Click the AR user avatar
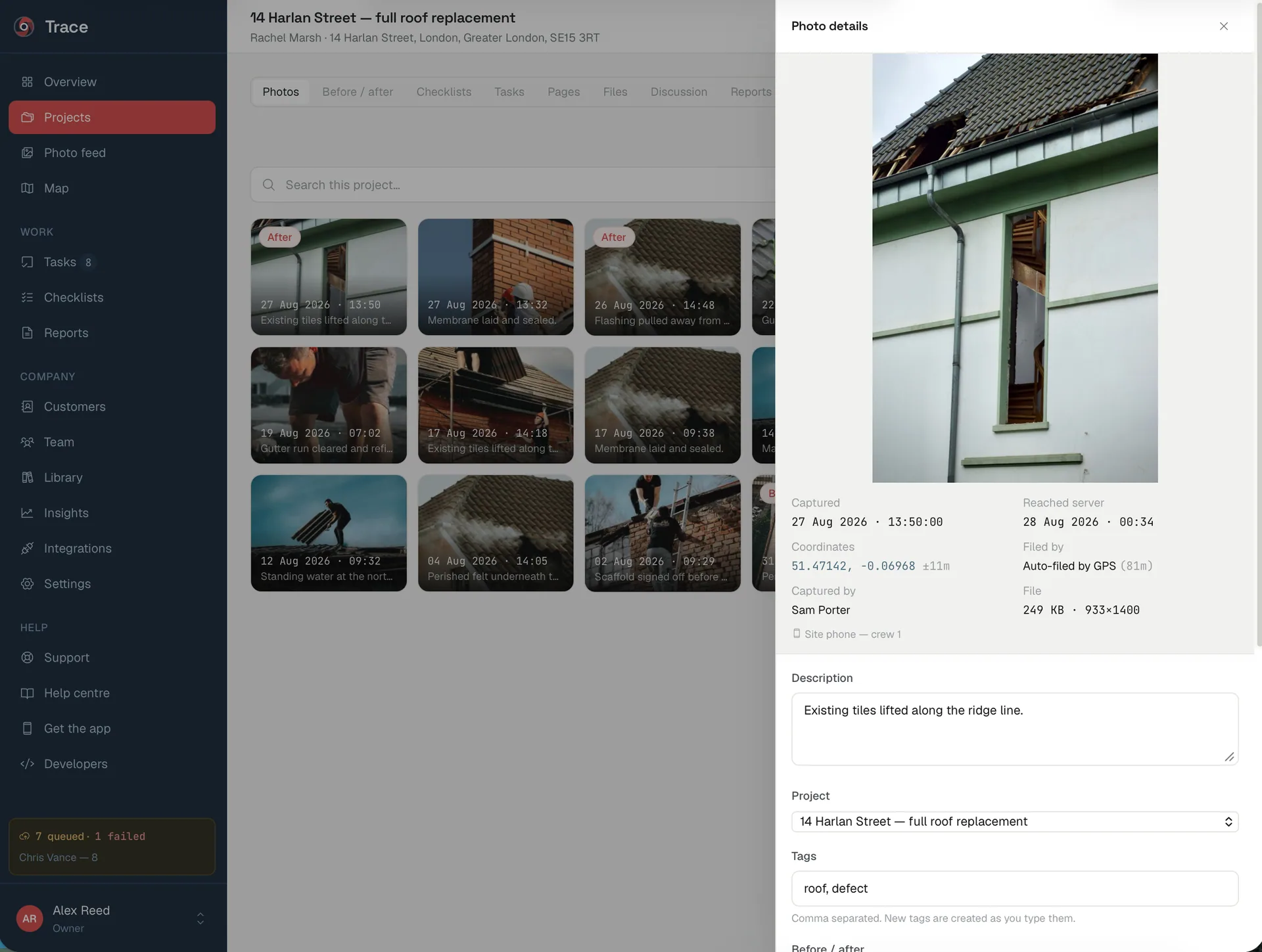 click(x=30, y=918)
